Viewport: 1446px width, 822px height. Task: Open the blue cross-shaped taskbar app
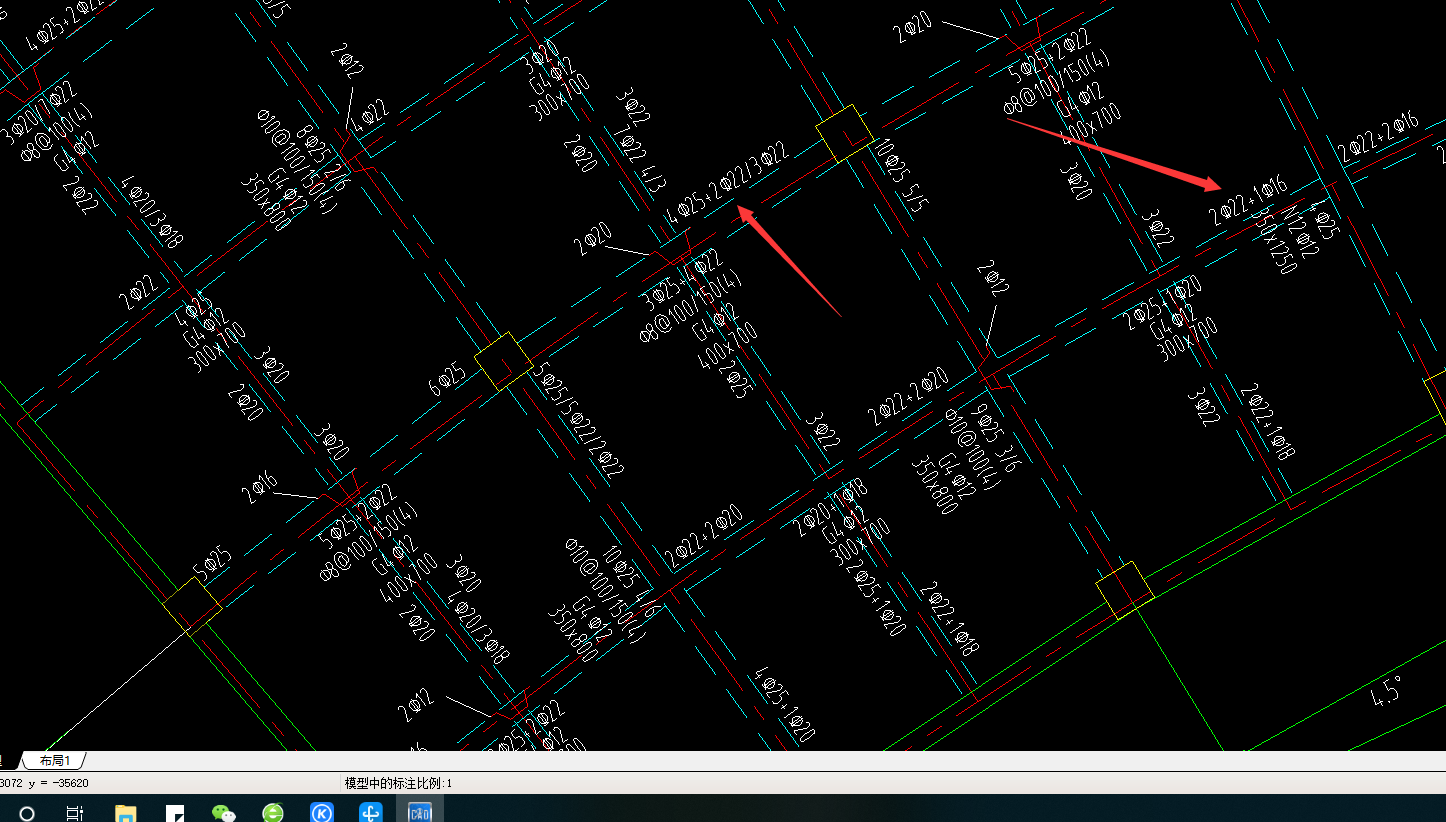(371, 813)
